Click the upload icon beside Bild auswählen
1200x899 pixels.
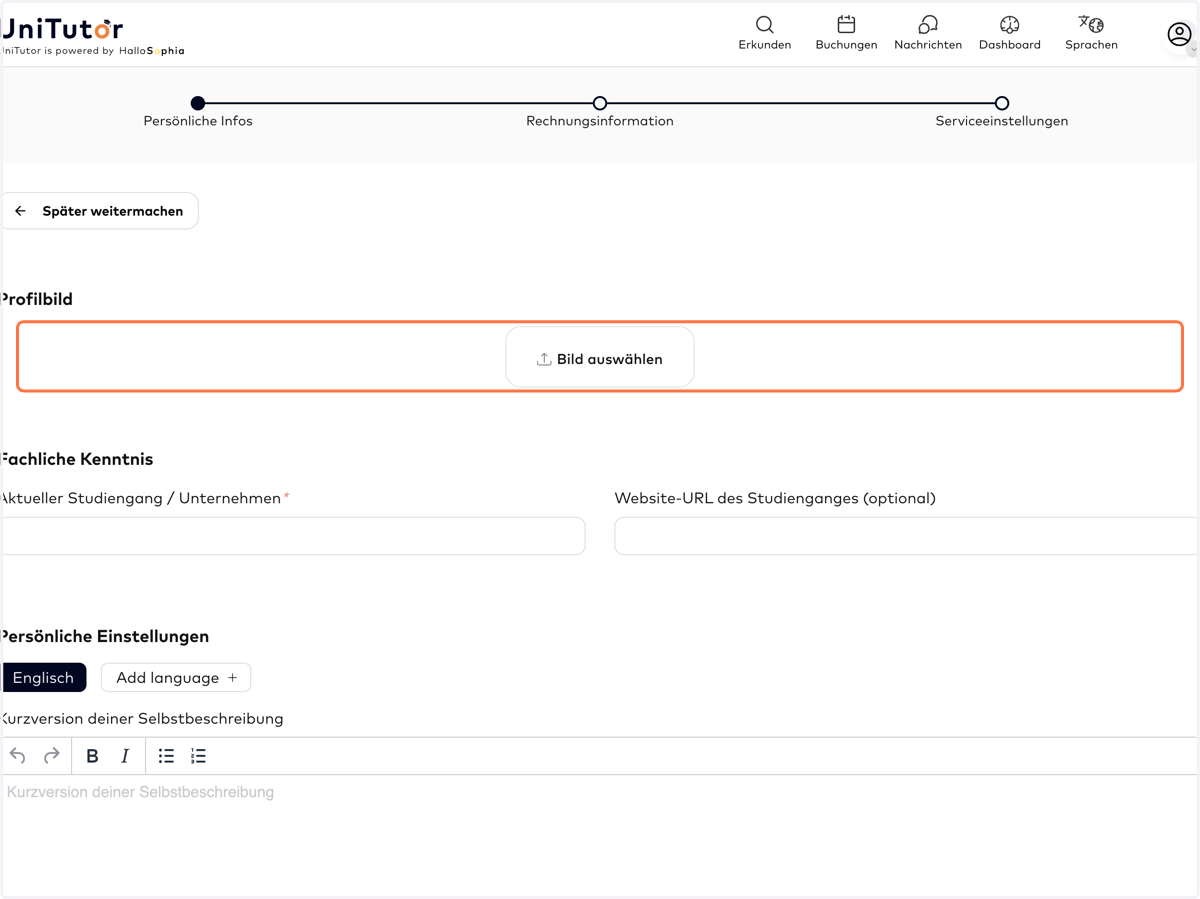click(544, 359)
